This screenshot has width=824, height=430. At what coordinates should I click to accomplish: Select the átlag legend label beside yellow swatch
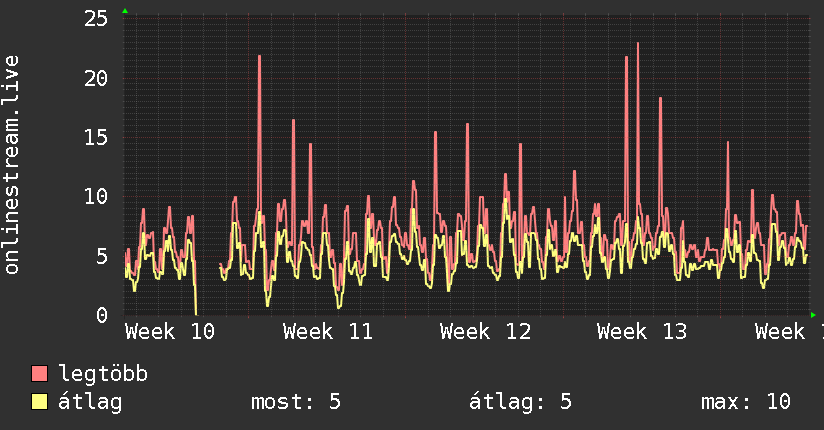click(90, 402)
